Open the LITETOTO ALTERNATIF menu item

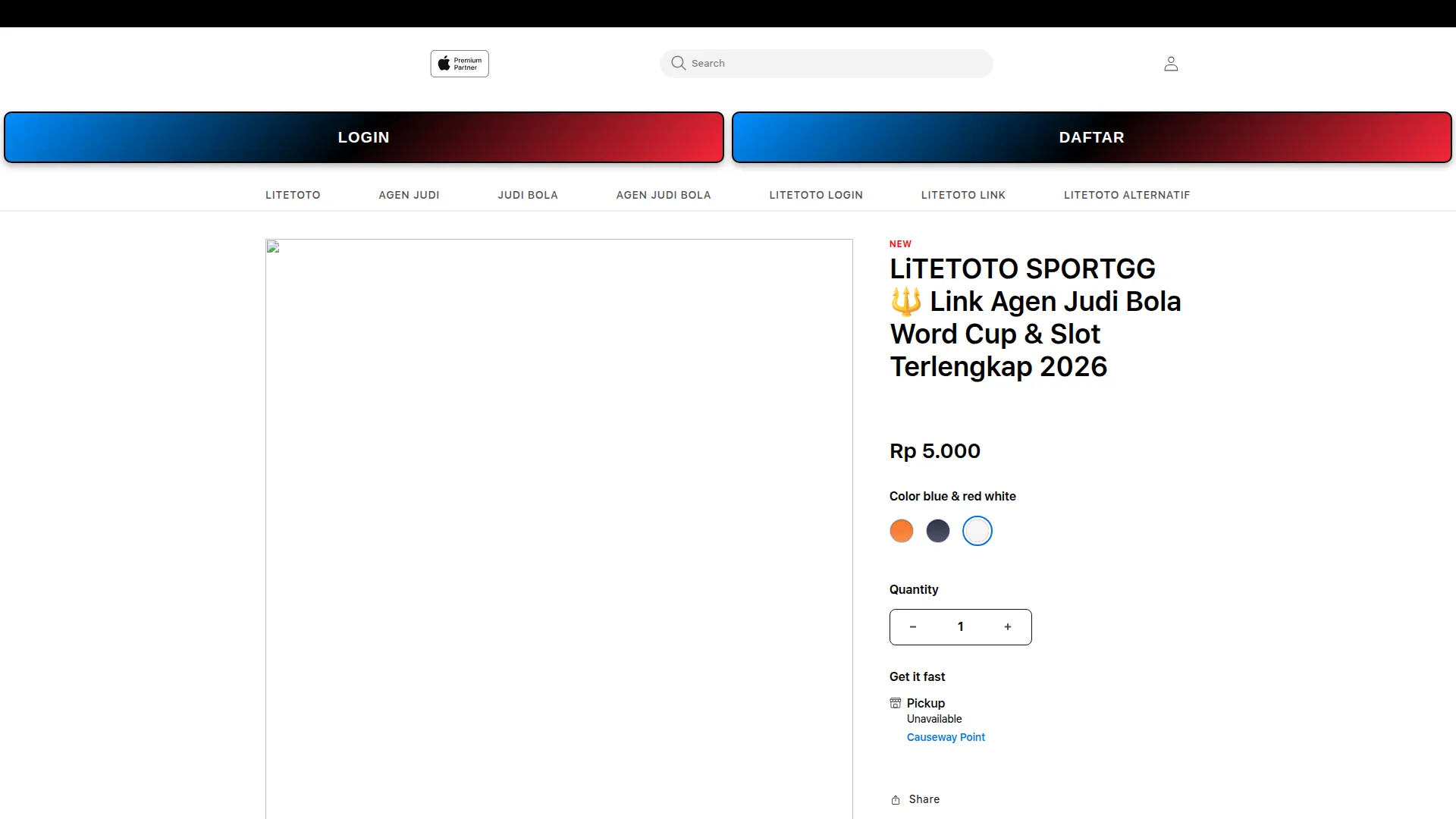tap(1127, 195)
